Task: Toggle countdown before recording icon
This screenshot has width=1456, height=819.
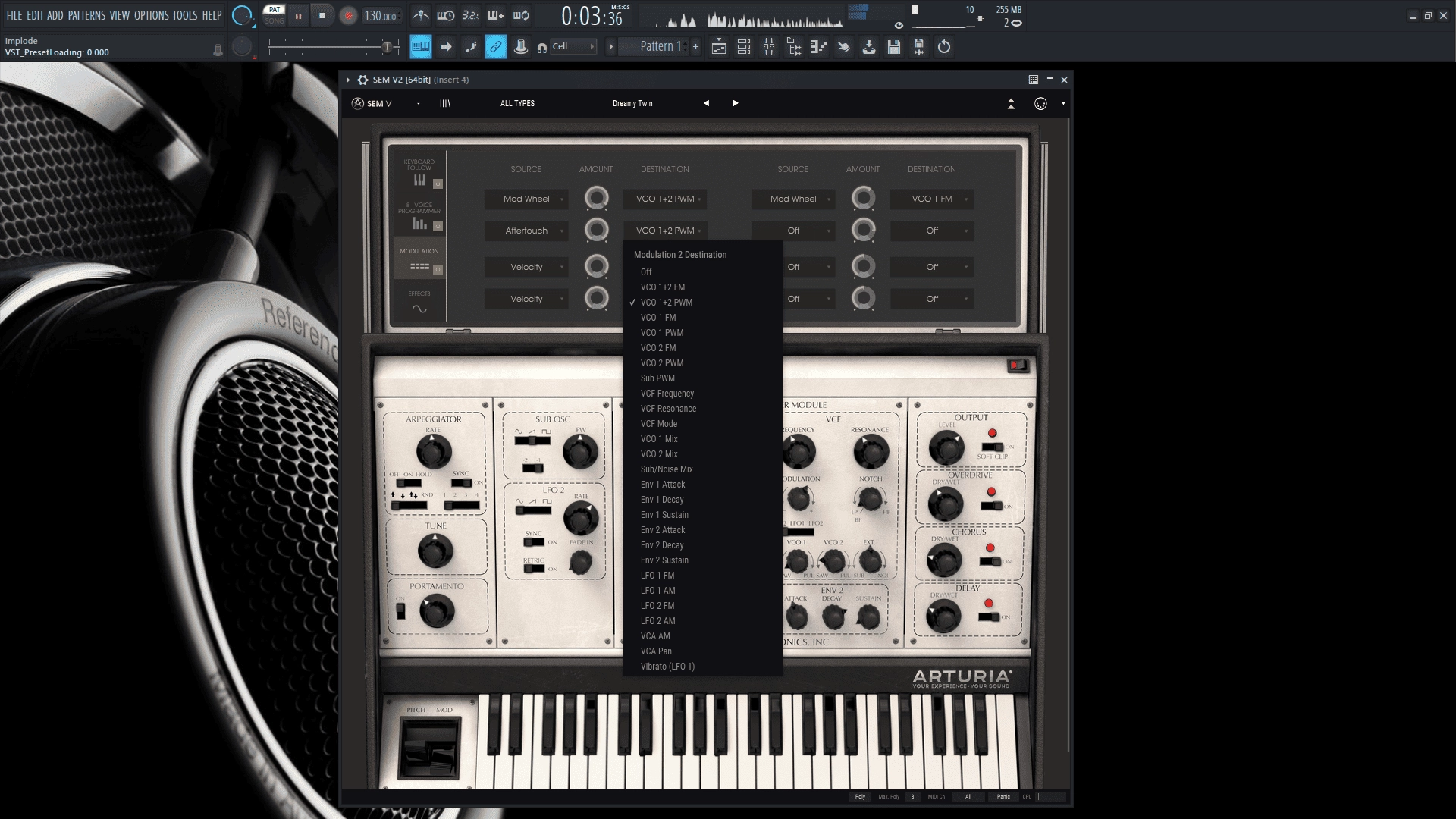Action: click(470, 15)
